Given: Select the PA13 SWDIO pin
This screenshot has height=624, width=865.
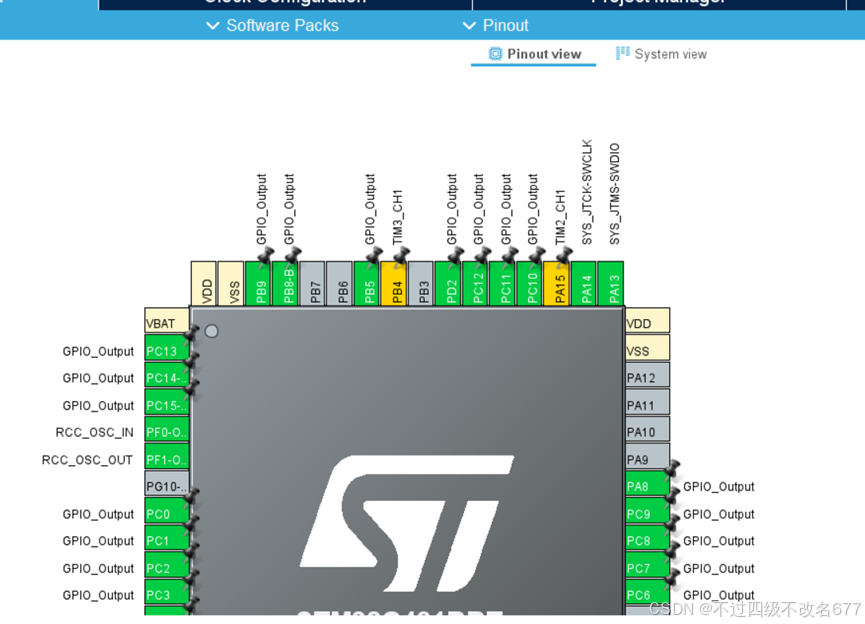Looking at the screenshot, I should tap(611, 284).
